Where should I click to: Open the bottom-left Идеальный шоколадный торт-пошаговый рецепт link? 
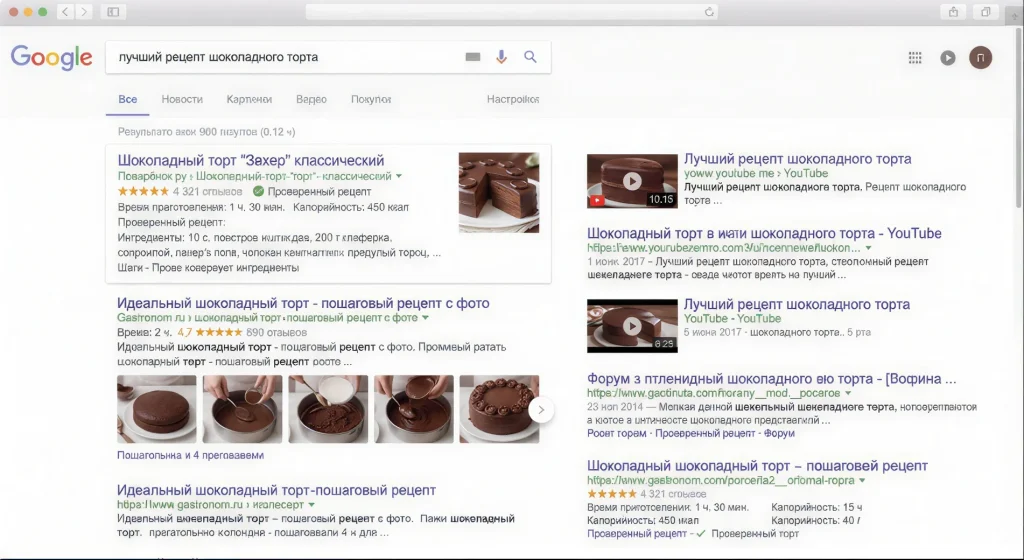(x=276, y=490)
